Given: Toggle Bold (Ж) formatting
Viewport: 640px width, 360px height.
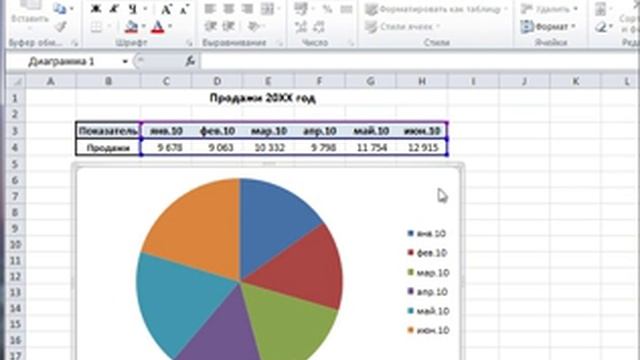Looking at the screenshot, I should pos(96,9).
